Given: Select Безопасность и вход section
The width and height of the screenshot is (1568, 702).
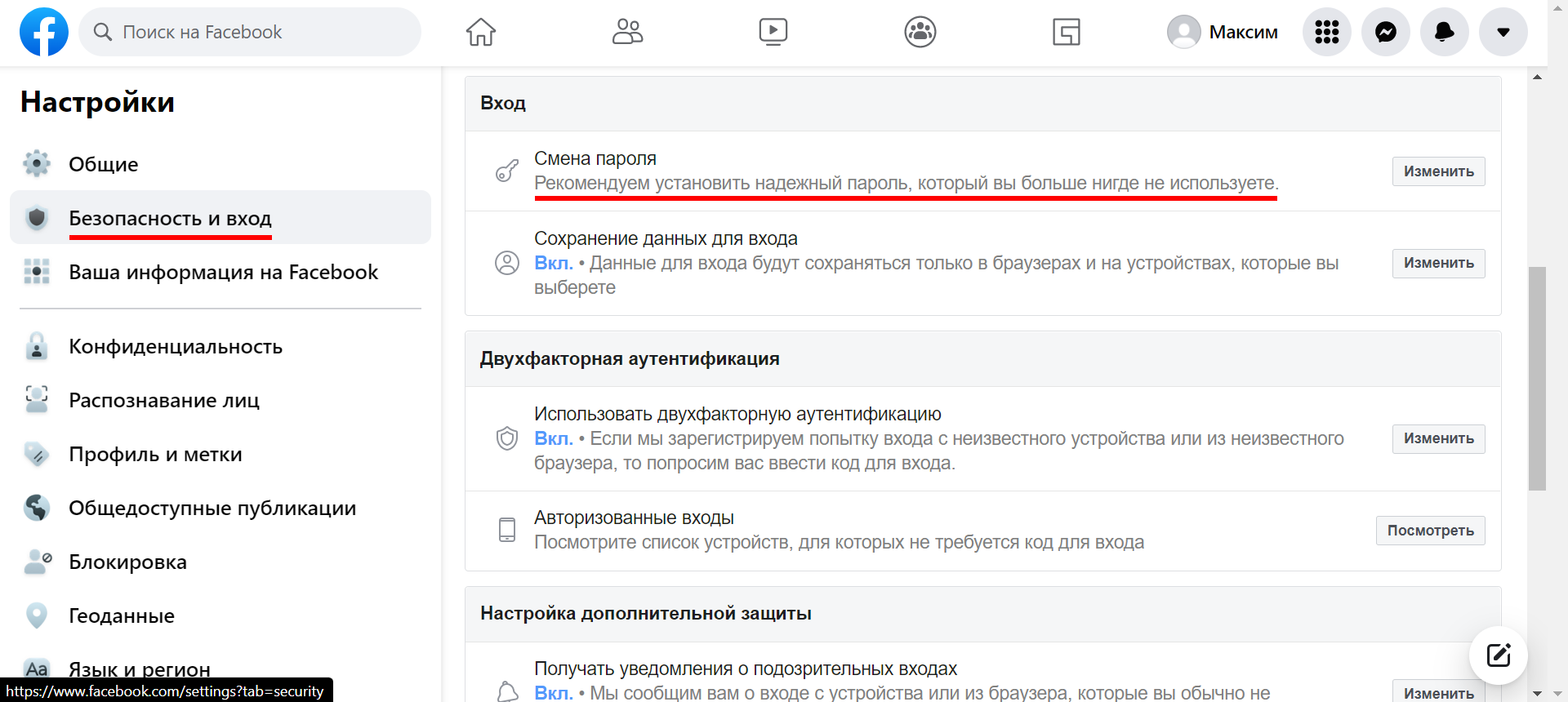Looking at the screenshot, I should (x=220, y=218).
